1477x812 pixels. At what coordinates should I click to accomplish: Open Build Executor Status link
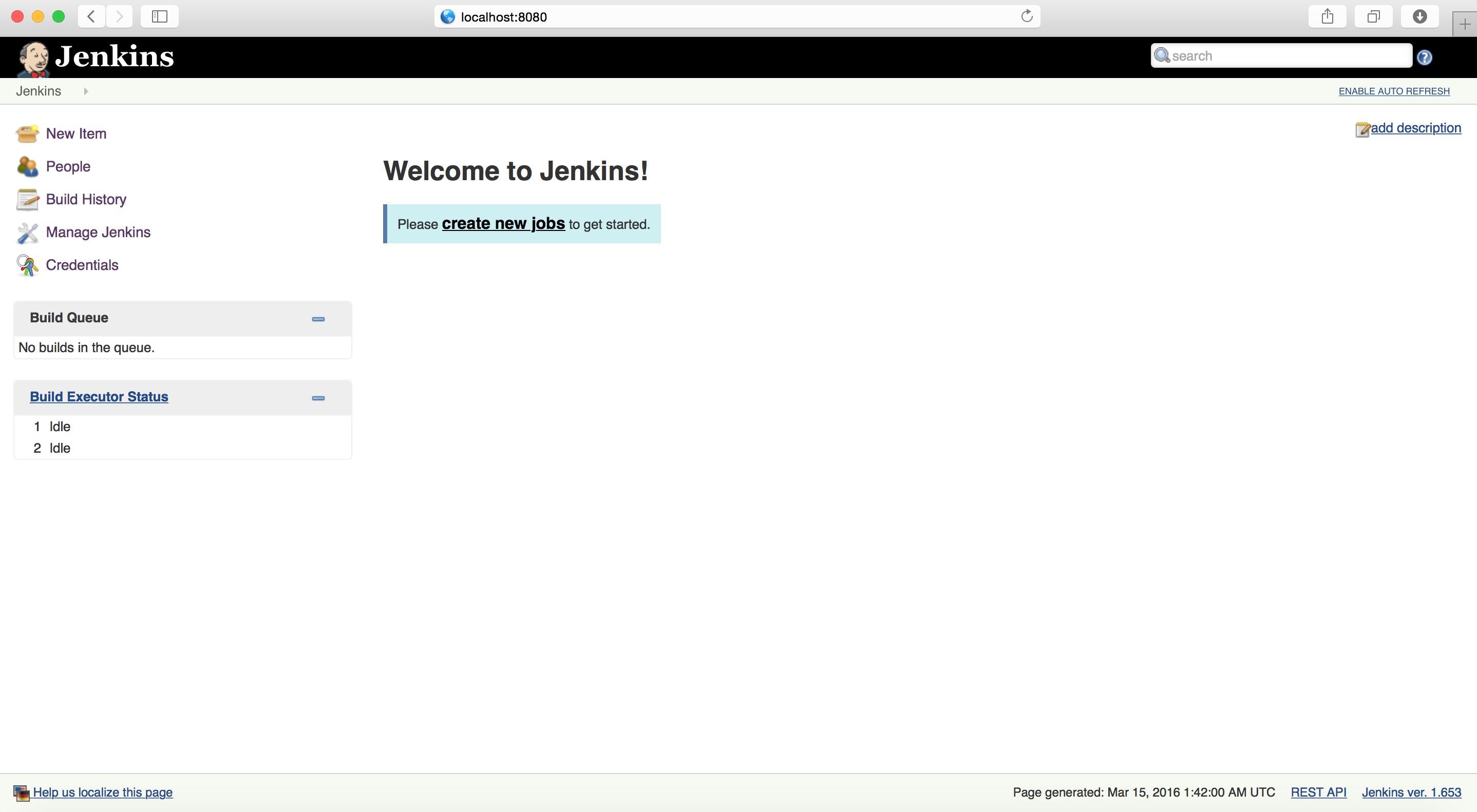click(x=99, y=397)
